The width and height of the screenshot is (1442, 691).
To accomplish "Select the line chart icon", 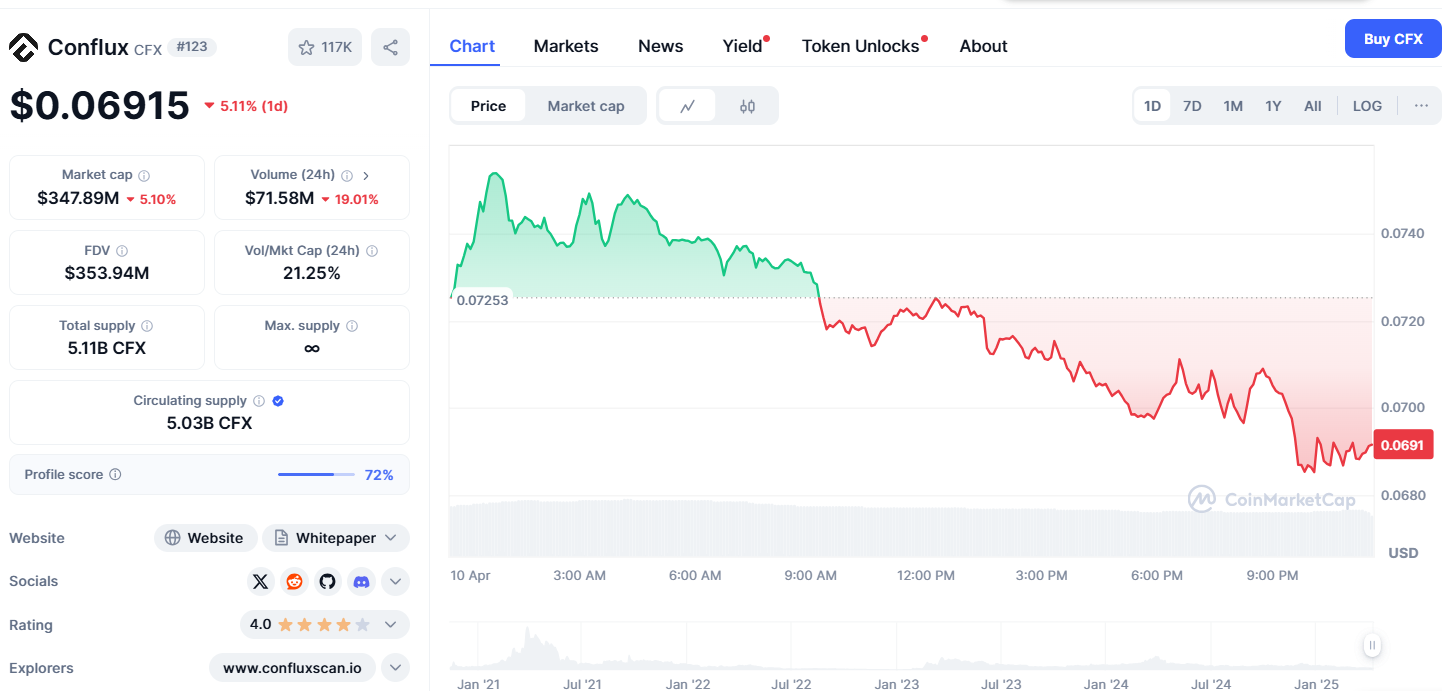I will (x=688, y=105).
